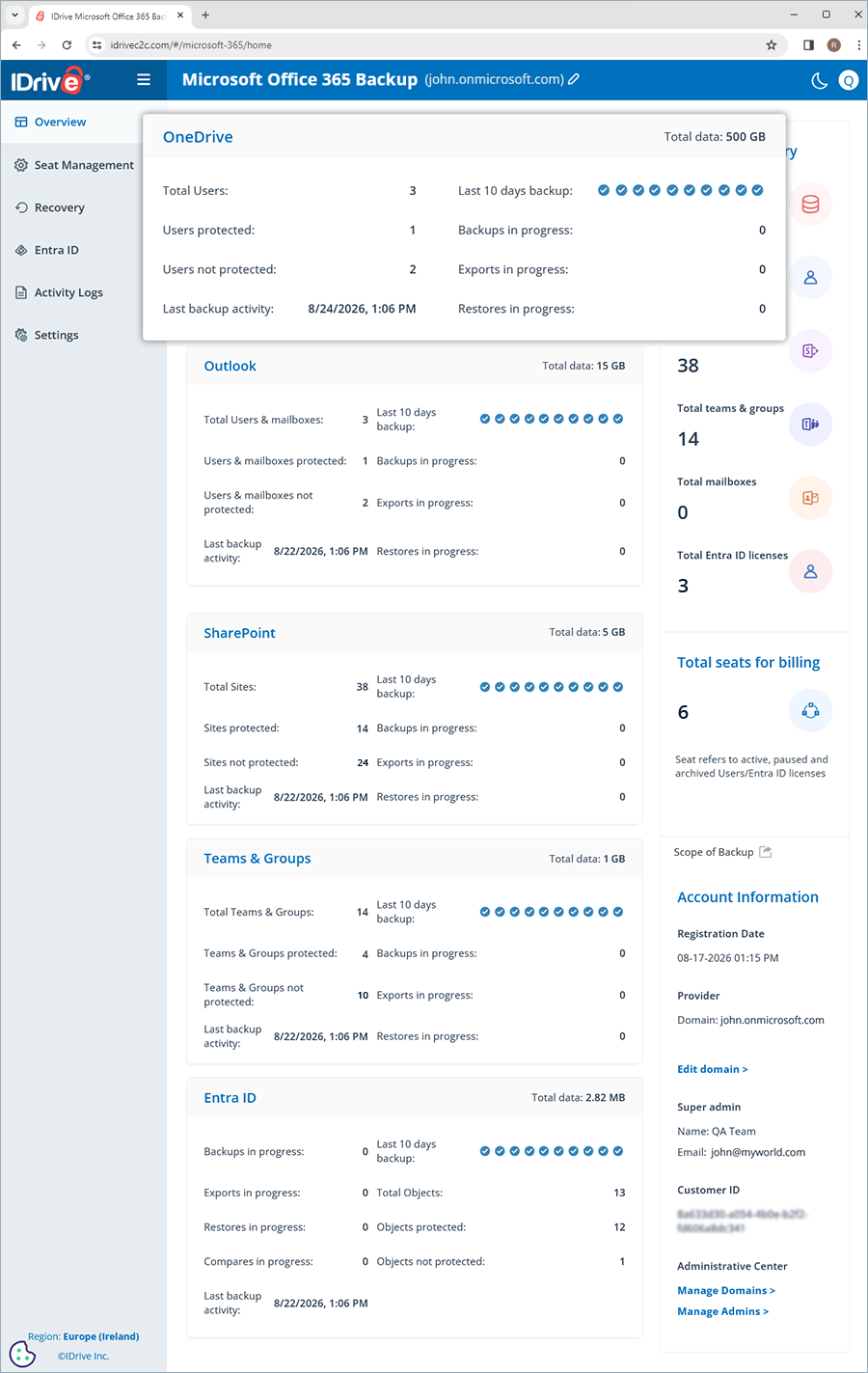Click the Total teams & groups icon
The image size is (868, 1373).
(x=810, y=425)
